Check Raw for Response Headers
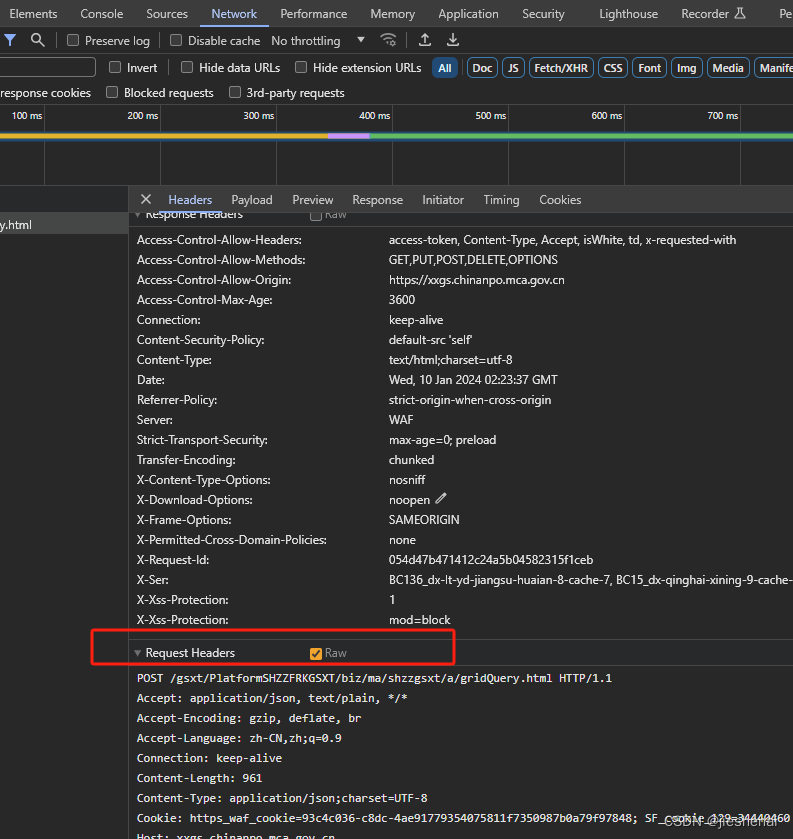 pos(316,215)
